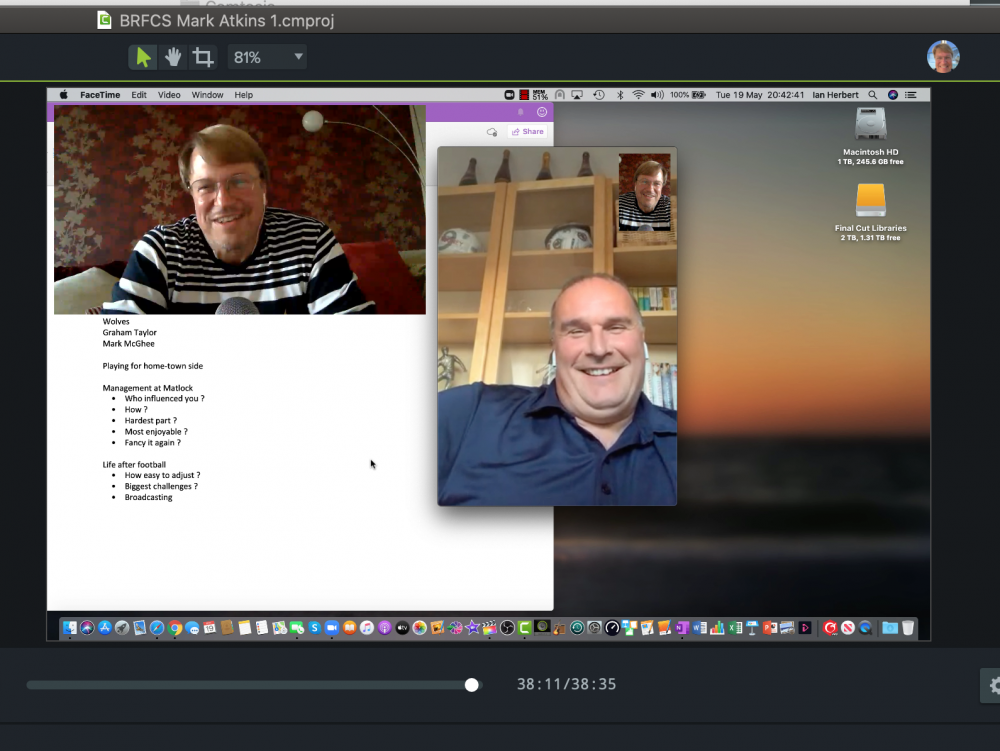
Task: Click the 'Life after football' heading
Action: (134, 465)
